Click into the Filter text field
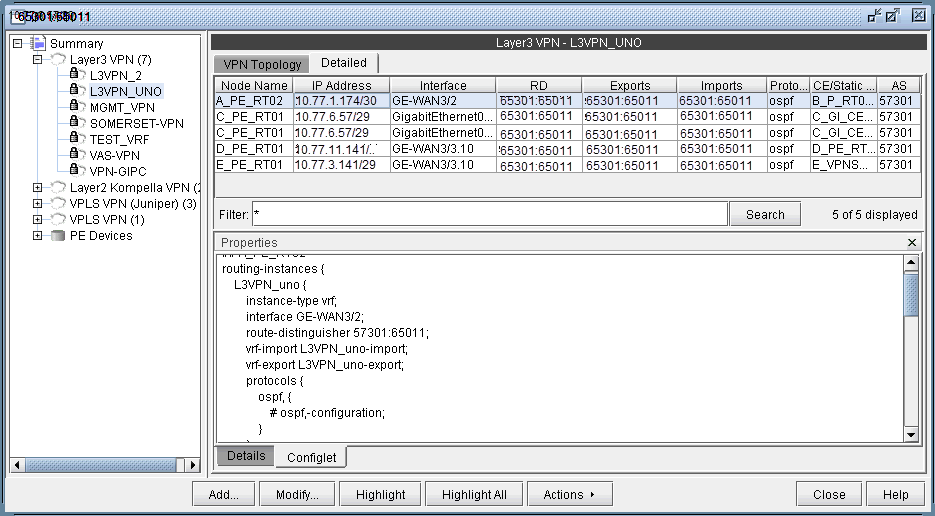The width and height of the screenshot is (935, 516). coord(489,214)
